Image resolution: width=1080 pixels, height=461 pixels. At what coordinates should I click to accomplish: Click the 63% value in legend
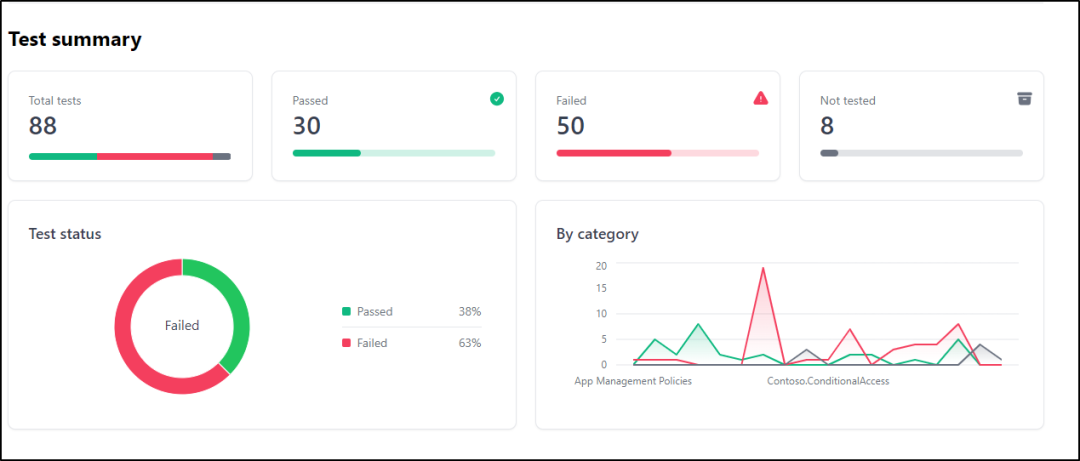[470, 342]
